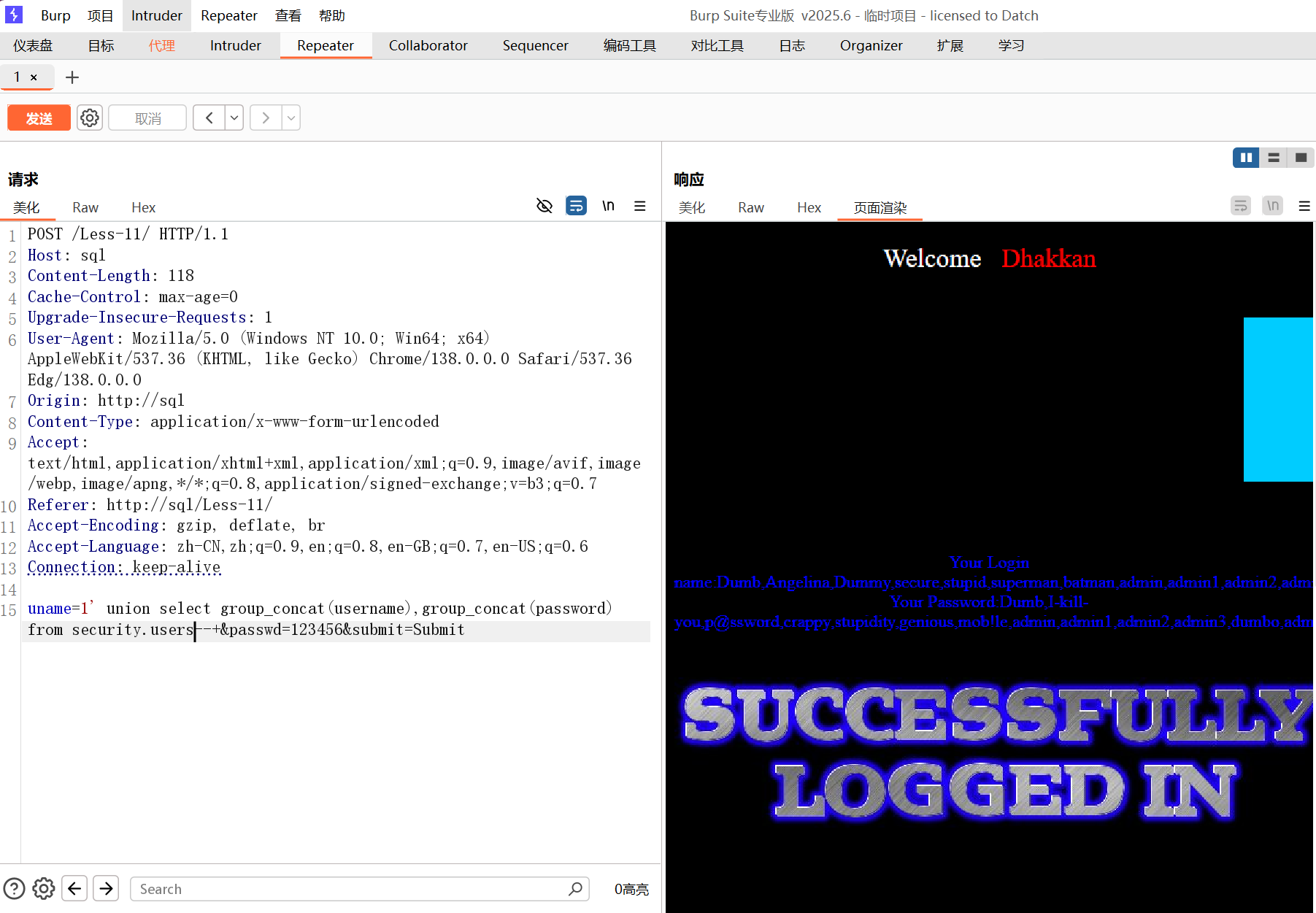The height and width of the screenshot is (913, 1316).
Task: Switch to Organizer tab
Action: [x=871, y=45]
